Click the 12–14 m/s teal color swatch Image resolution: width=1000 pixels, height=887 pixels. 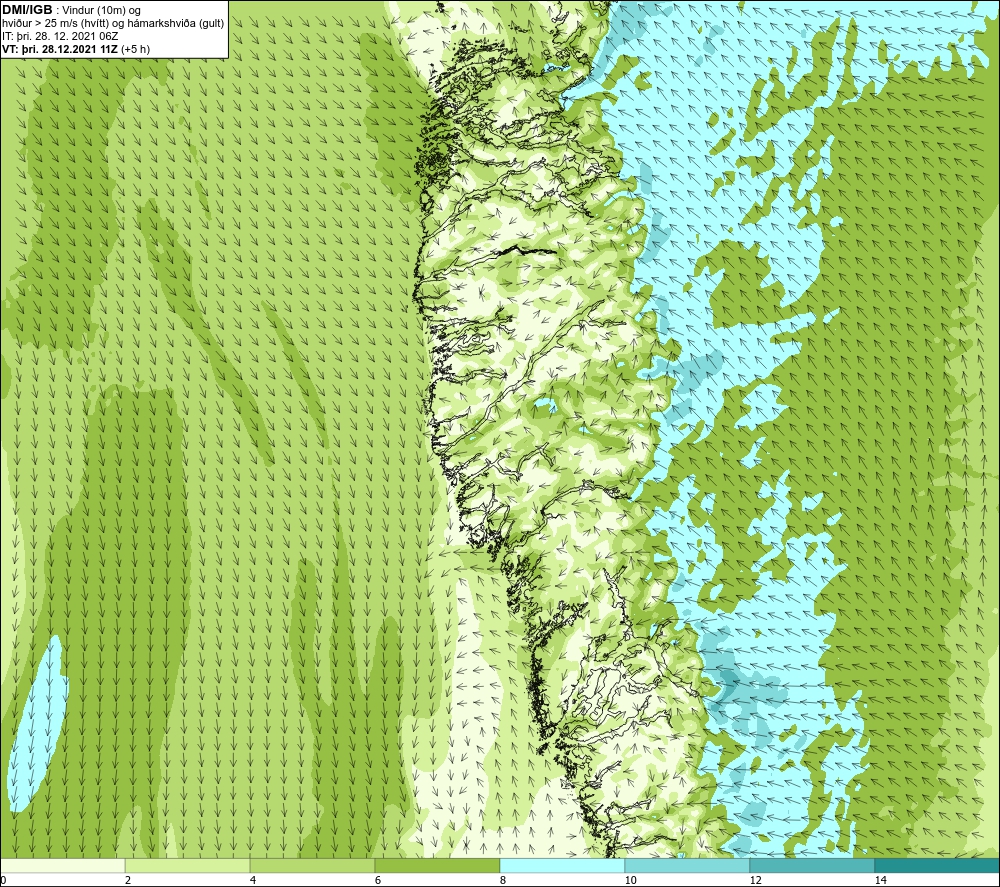tap(812, 865)
